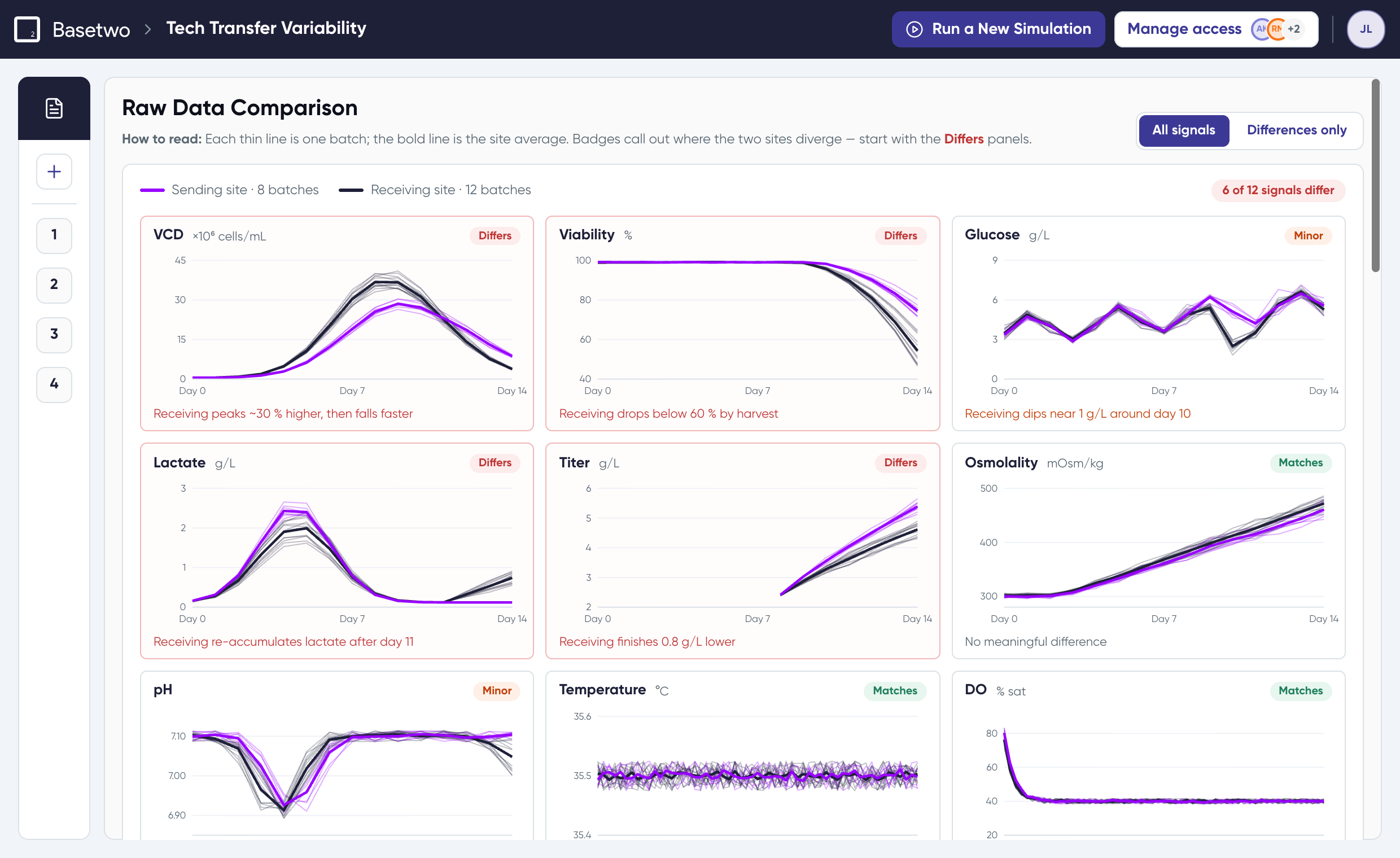This screenshot has height=858, width=1400.
Task: Go to Basetwo home link
Action: (91, 29)
